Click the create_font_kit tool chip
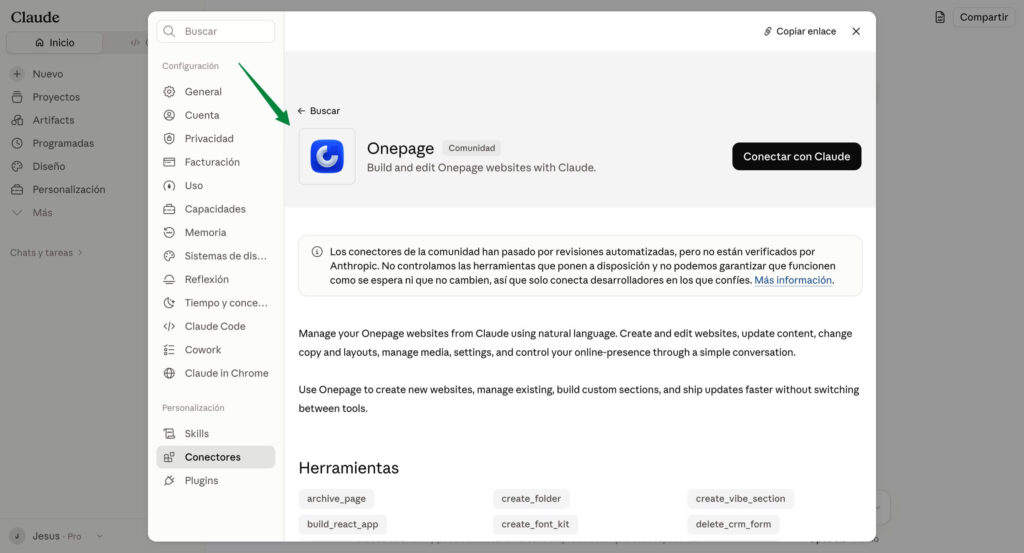The image size is (1024, 553). coord(535,524)
